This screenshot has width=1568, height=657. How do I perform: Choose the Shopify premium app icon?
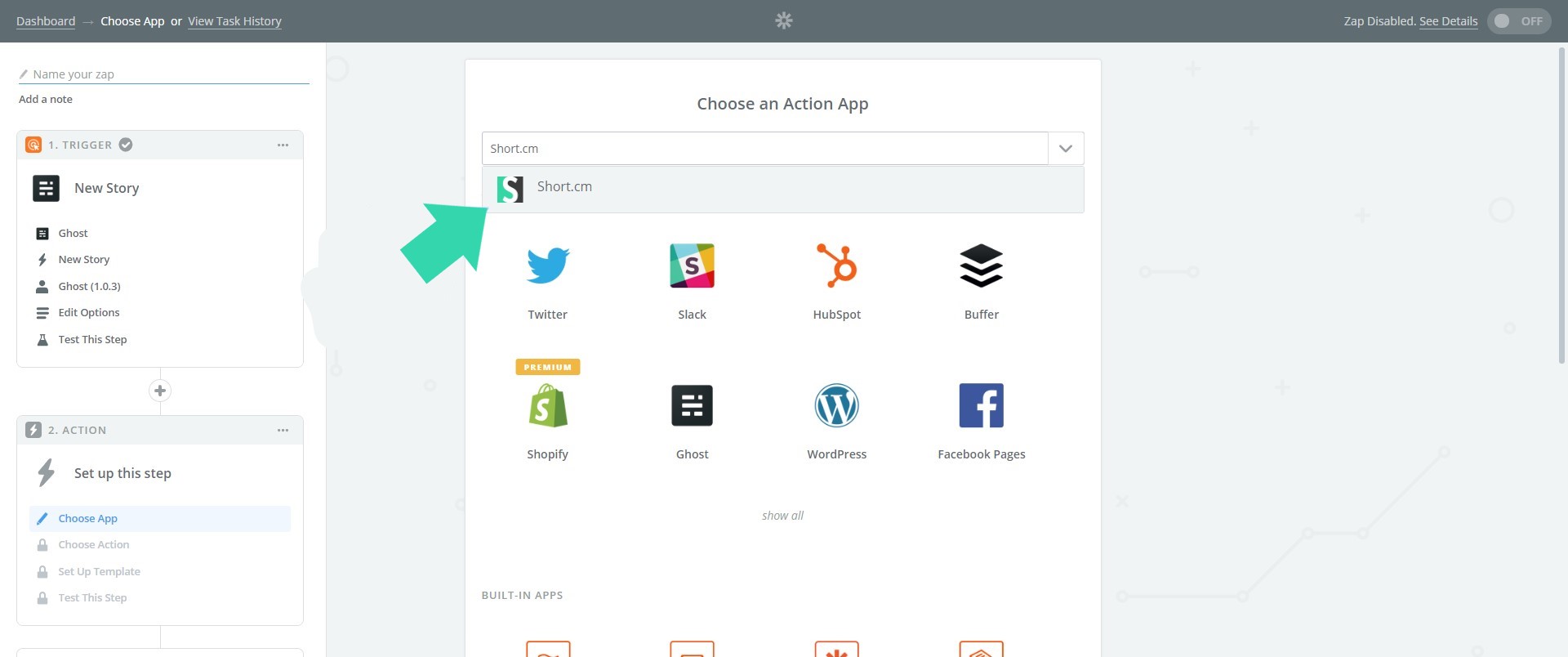[x=547, y=406]
